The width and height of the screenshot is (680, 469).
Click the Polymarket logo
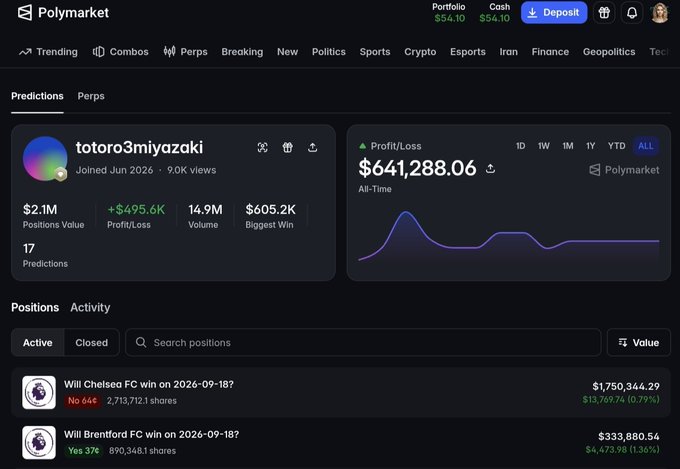point(63,13)
